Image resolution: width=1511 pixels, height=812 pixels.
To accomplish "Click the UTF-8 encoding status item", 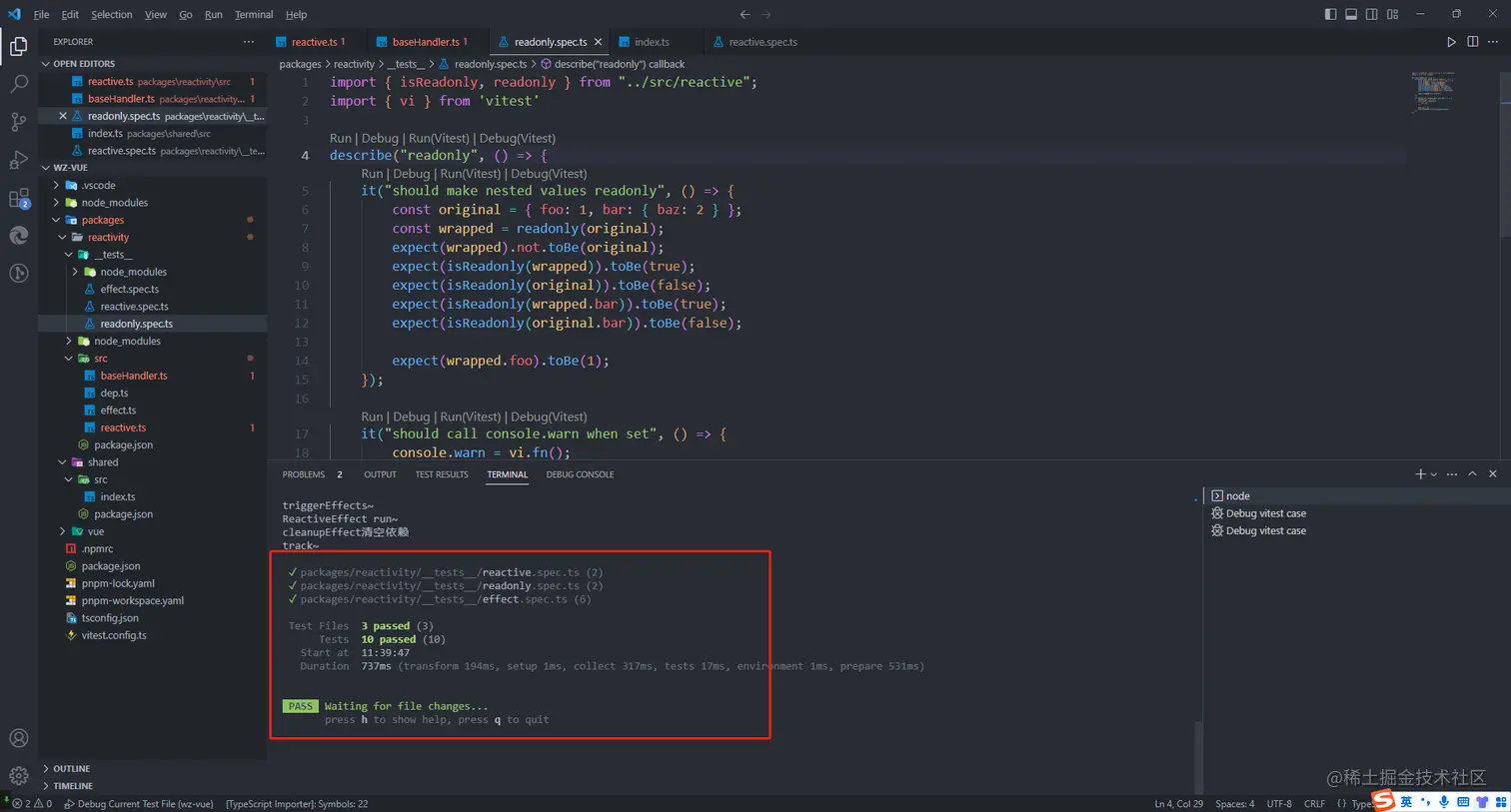I will coord(1279,804).
